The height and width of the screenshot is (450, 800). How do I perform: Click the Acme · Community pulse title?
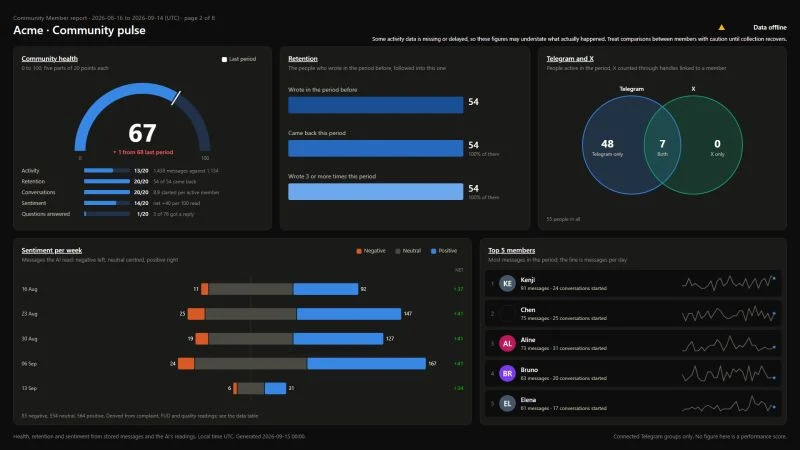click(79, 30)
